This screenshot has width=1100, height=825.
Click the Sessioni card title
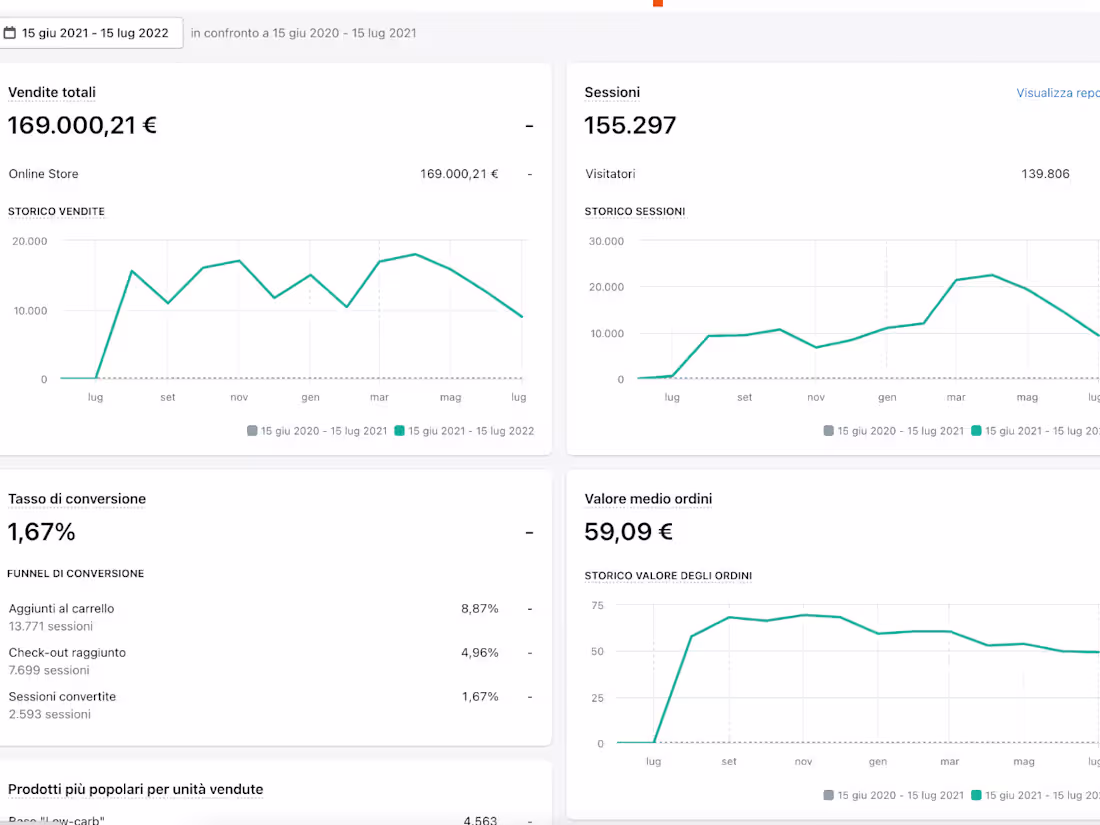[612, 93]
